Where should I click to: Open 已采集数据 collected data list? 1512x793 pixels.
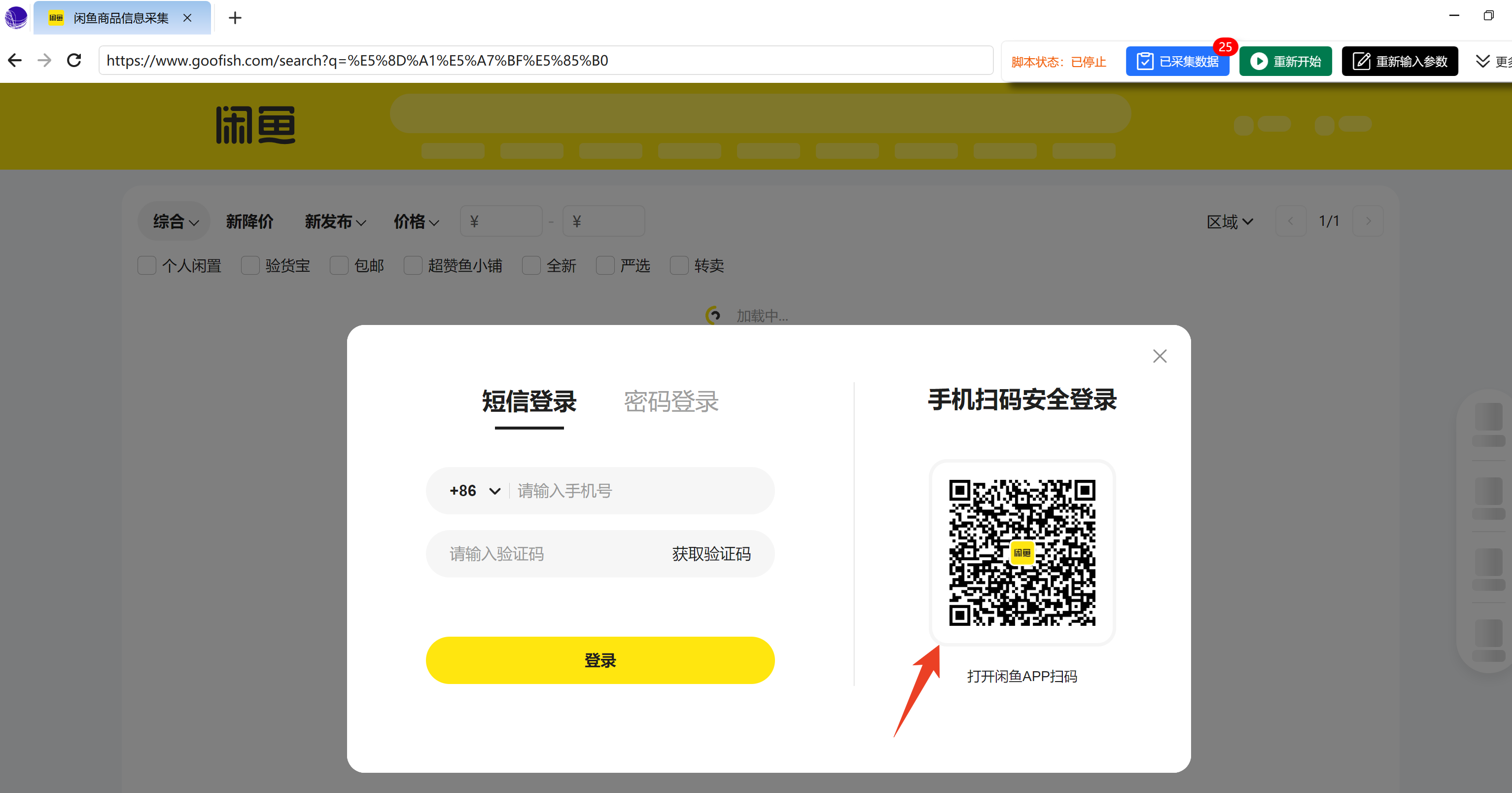(1177, 61)
